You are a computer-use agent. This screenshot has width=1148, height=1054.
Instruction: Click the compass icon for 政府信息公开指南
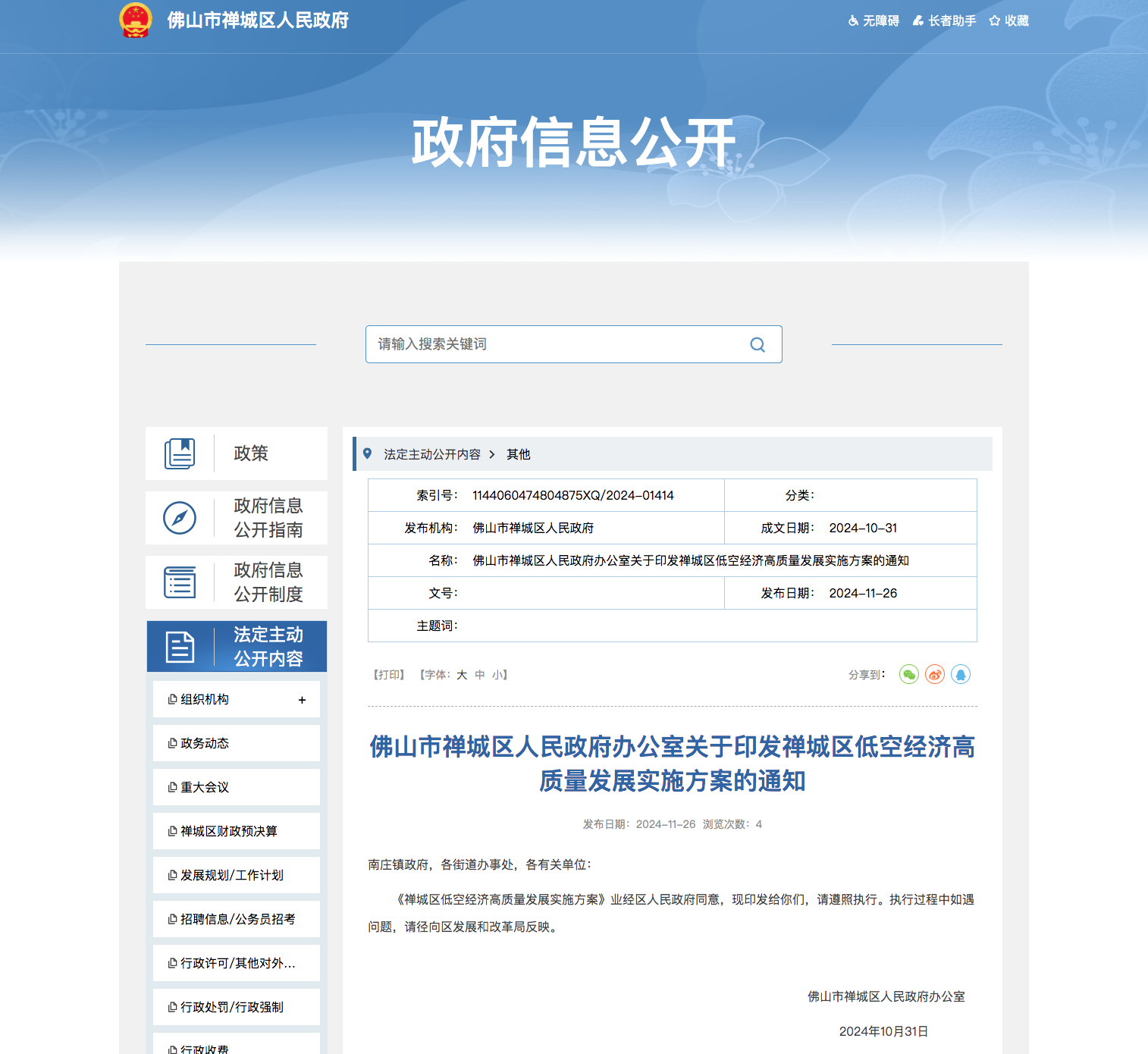point(180,518)
